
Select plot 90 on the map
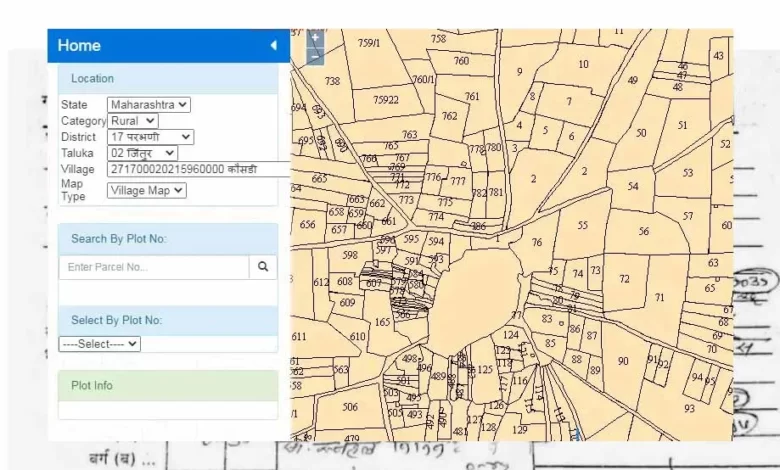click(x=622, y=361)
